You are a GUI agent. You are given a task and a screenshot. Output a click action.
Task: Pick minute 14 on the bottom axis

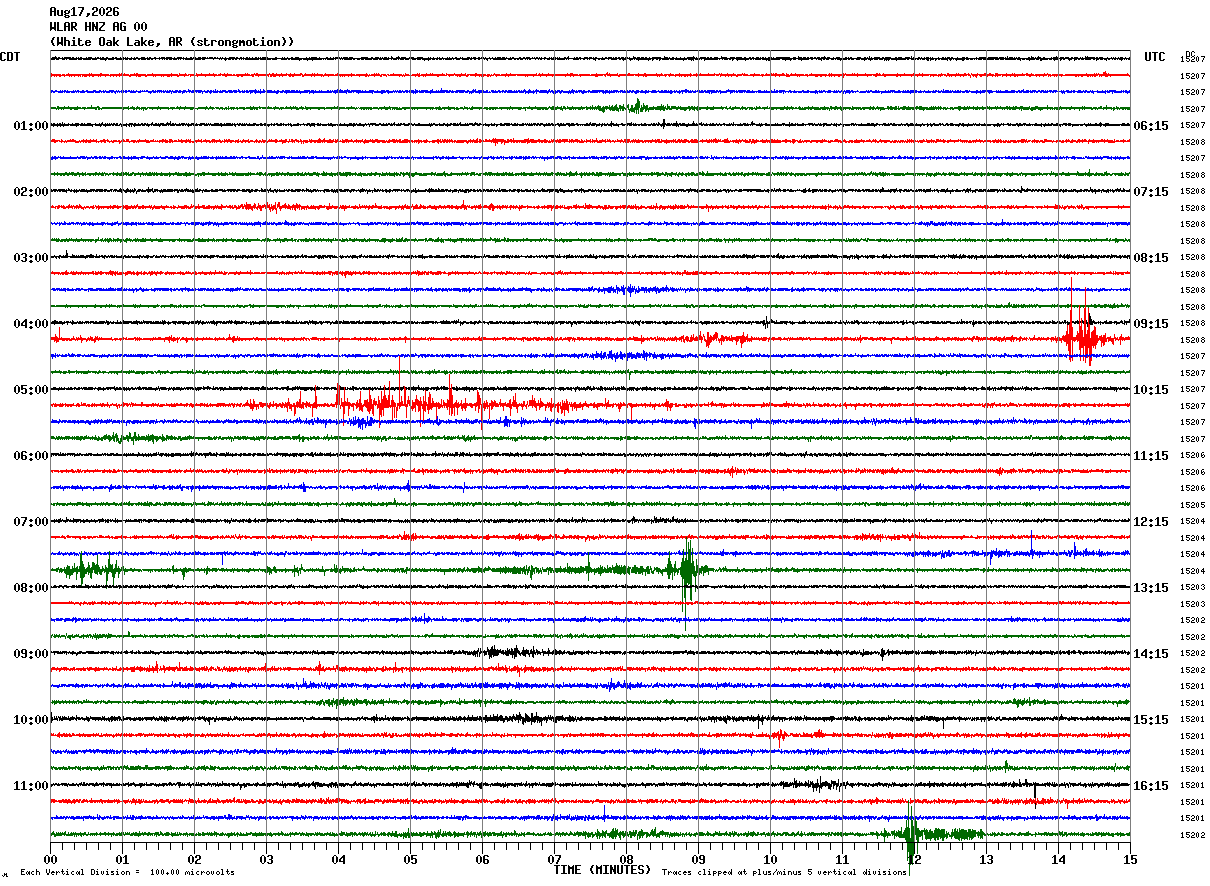(1058, 859)
